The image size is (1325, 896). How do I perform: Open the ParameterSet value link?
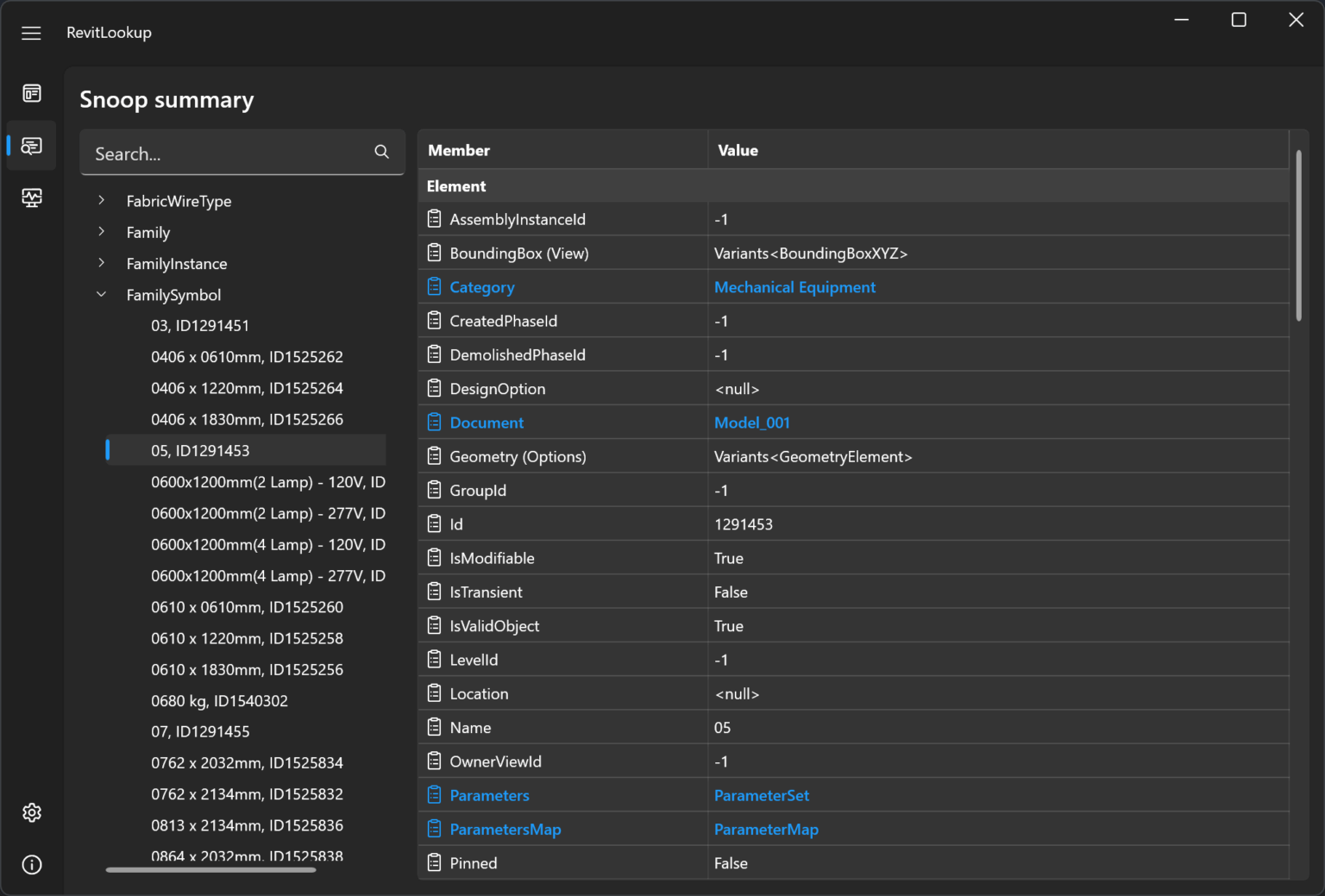coord(762,794)
